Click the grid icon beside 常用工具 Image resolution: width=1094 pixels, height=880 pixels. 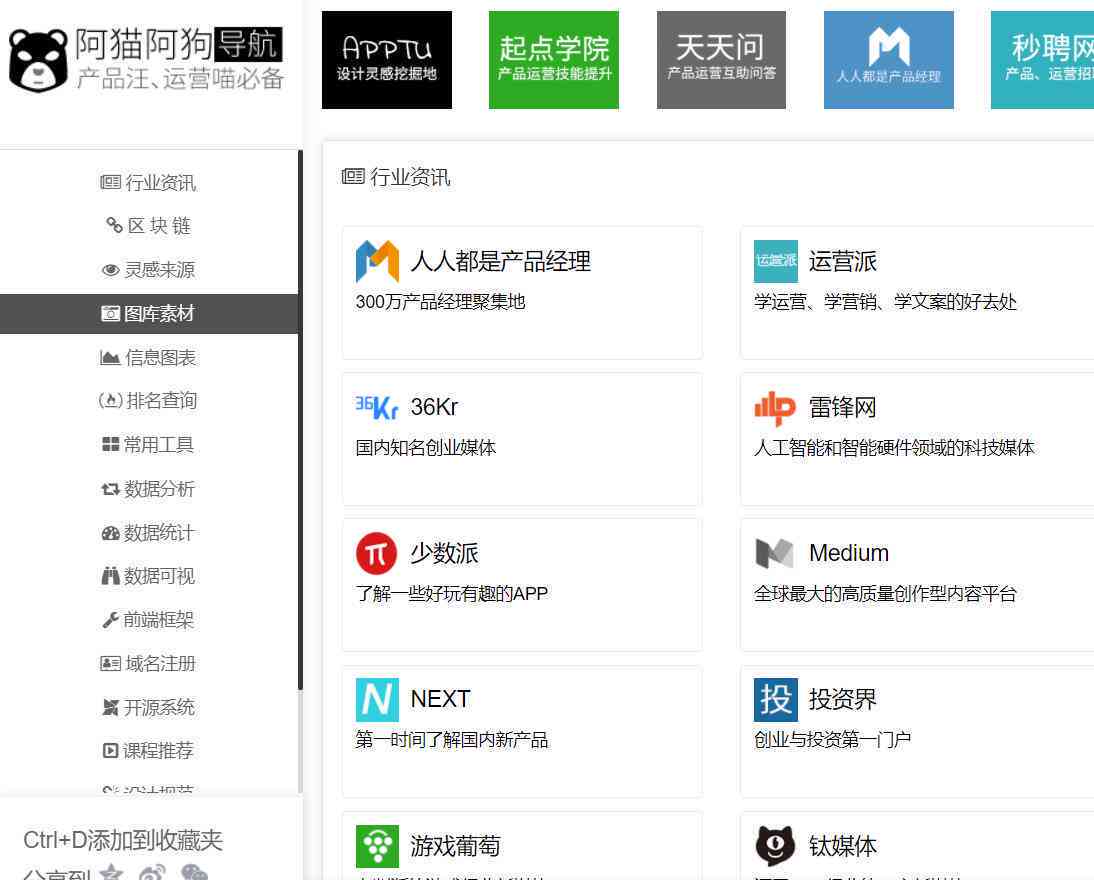click(111, 445)
